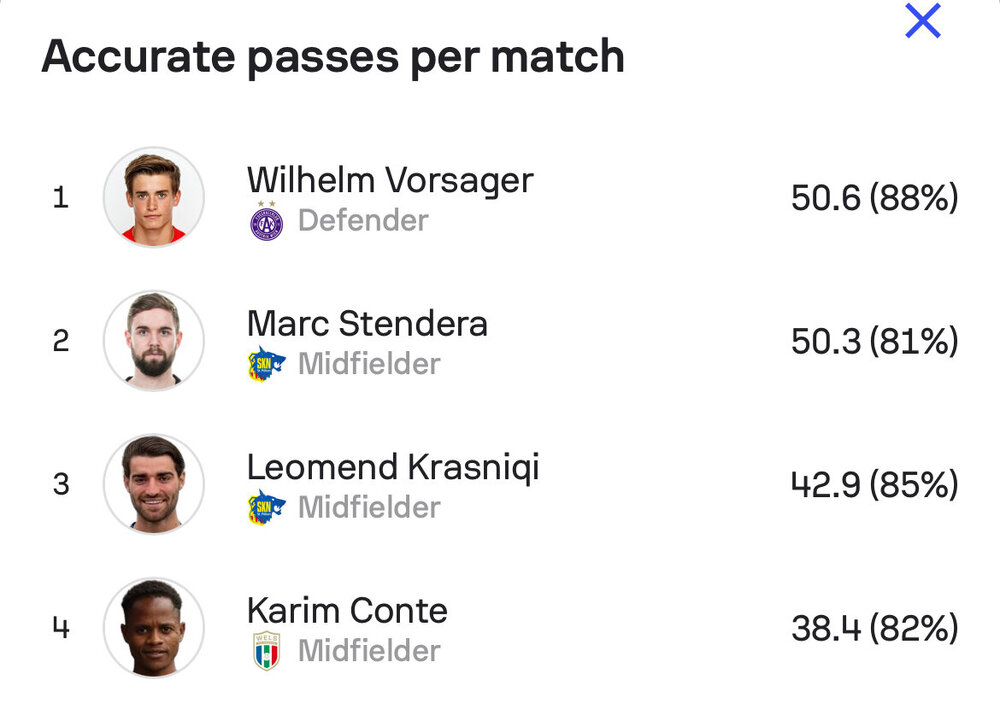The width and height of the screenshot is (1000, 715).
Task: Click rank number 1 in the list
Action: tap(61, 197)
